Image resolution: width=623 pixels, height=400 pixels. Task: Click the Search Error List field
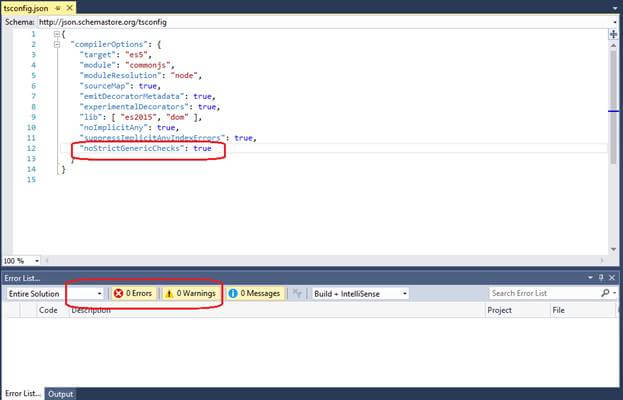point(544,293)
